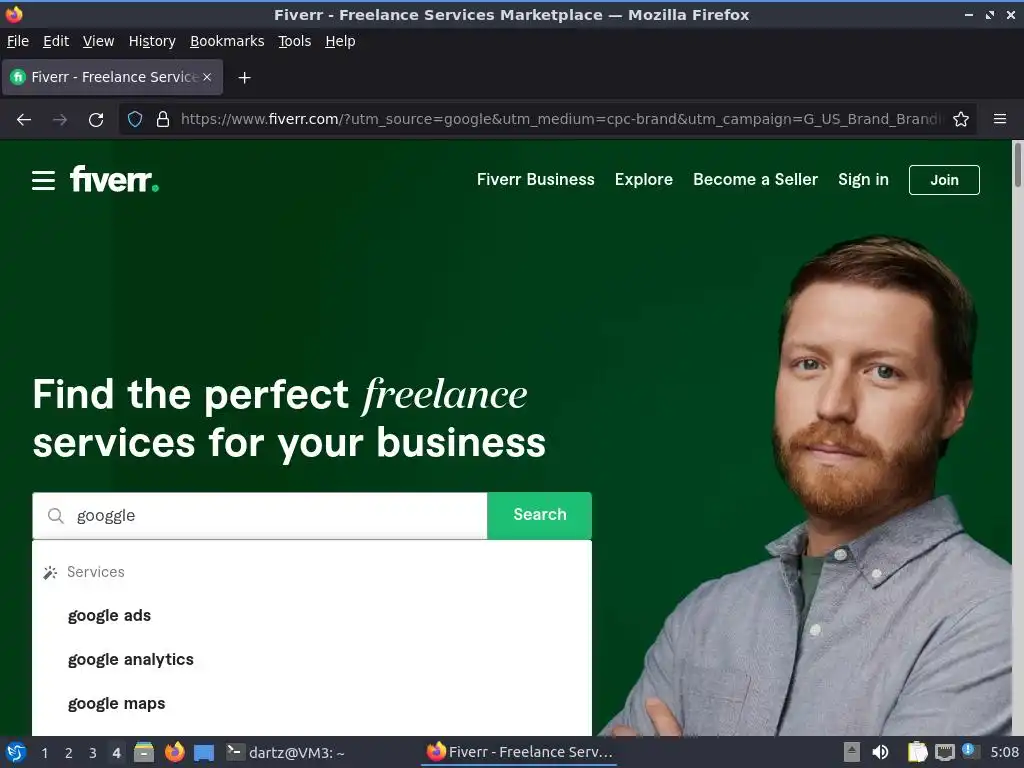The image size is (1024, 768).
Task: Click the search field containing googgle
Action: 260,516
